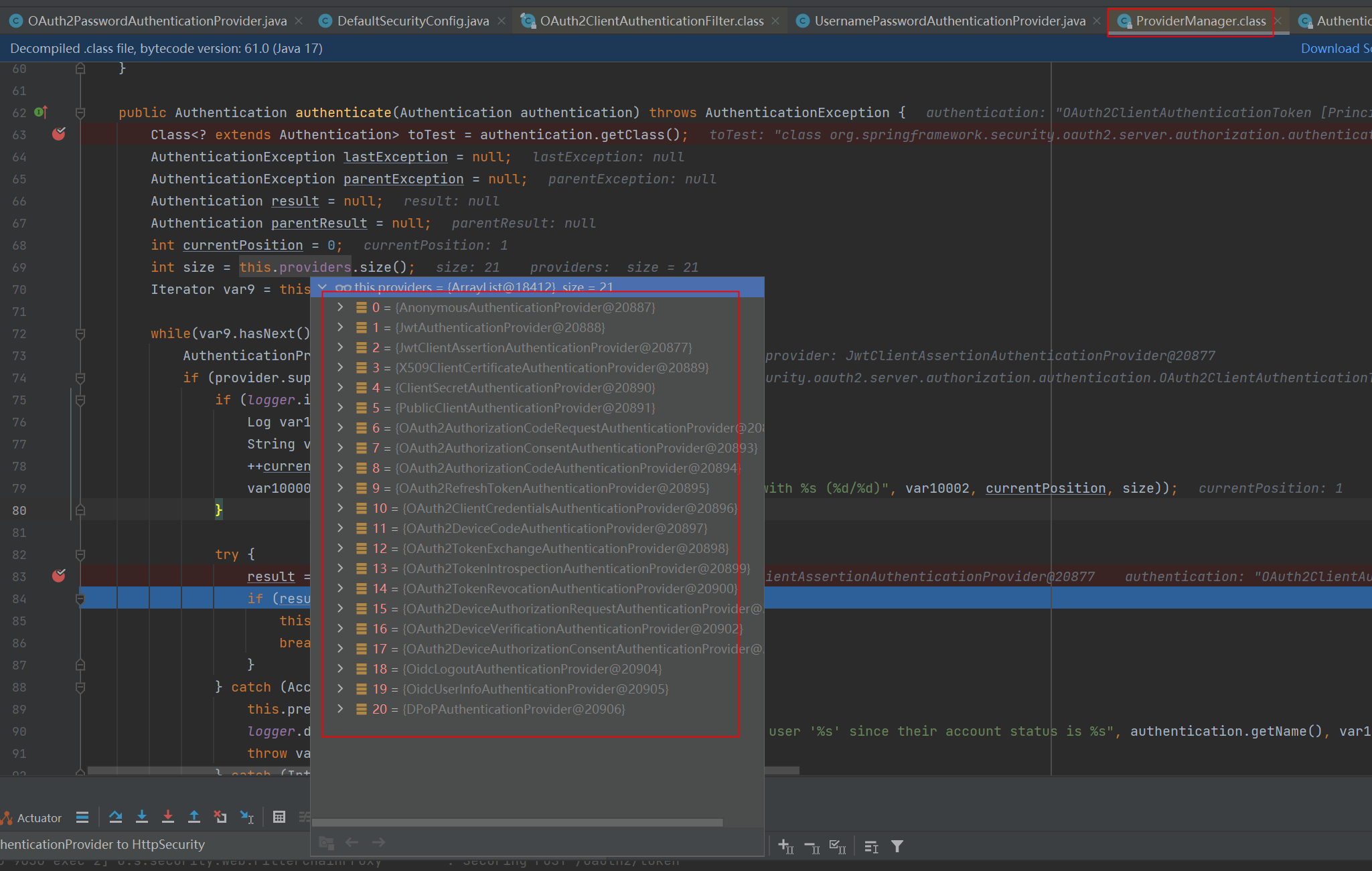Click the Step Into debugger icon
Viewport: 1372px width, 871px height.
pos(142,817)
